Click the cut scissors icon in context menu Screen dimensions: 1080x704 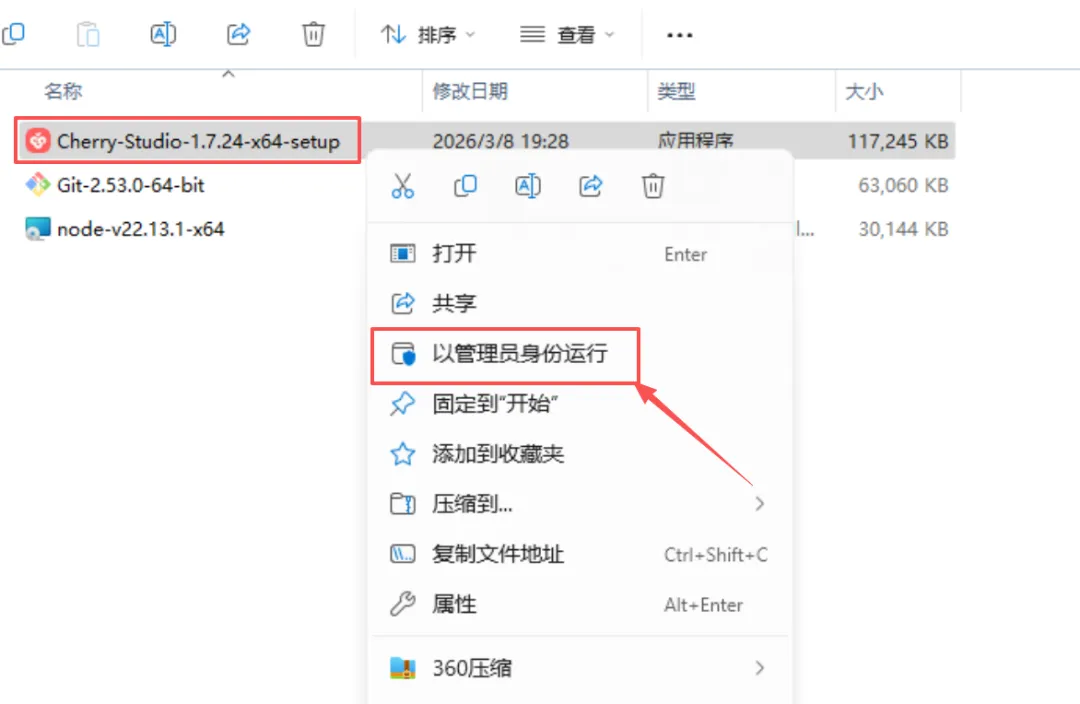[403, 186]
